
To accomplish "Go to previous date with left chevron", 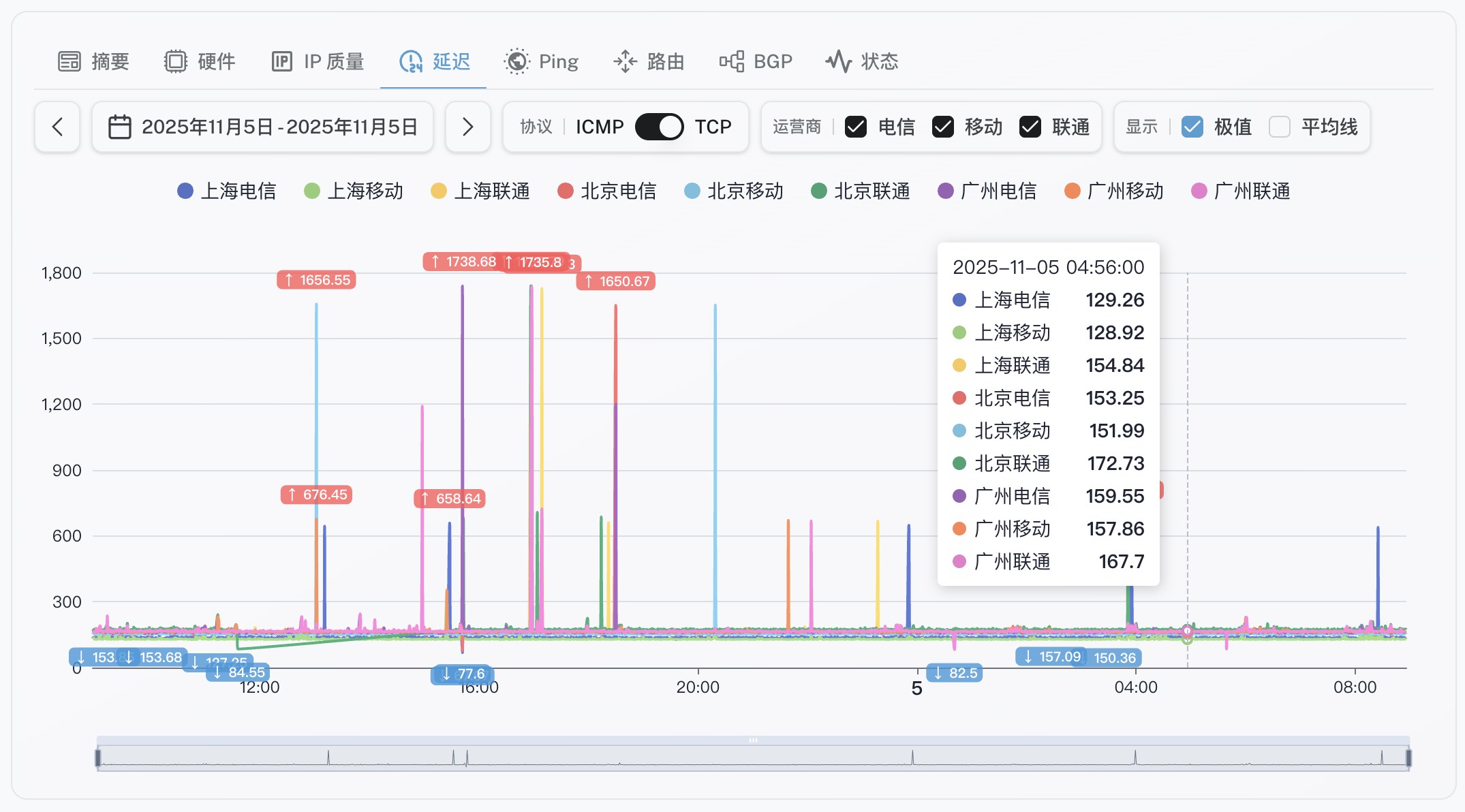I will click(58, 127).
